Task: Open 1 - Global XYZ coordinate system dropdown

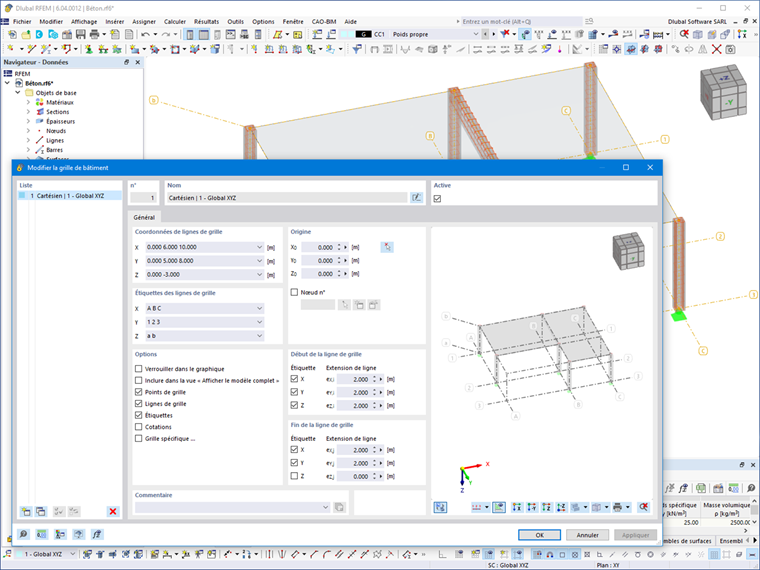Action: pos(73,554)
